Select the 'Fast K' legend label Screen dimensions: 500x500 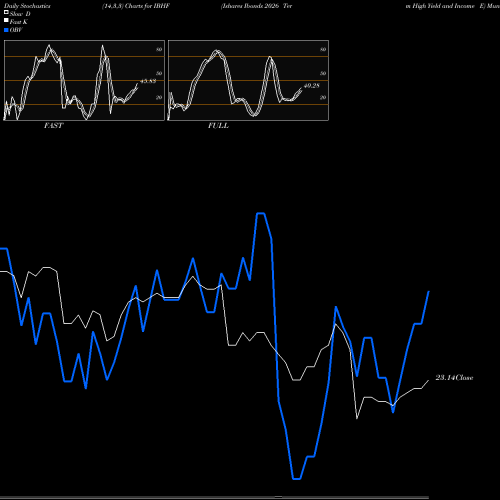(19, 22)
